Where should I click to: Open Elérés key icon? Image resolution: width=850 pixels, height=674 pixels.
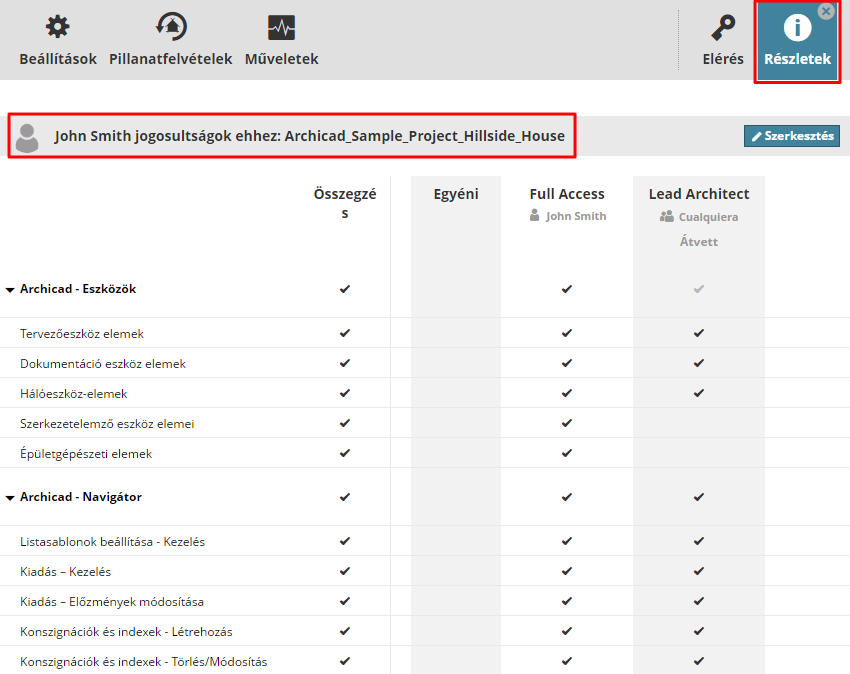tap(723, 28)
